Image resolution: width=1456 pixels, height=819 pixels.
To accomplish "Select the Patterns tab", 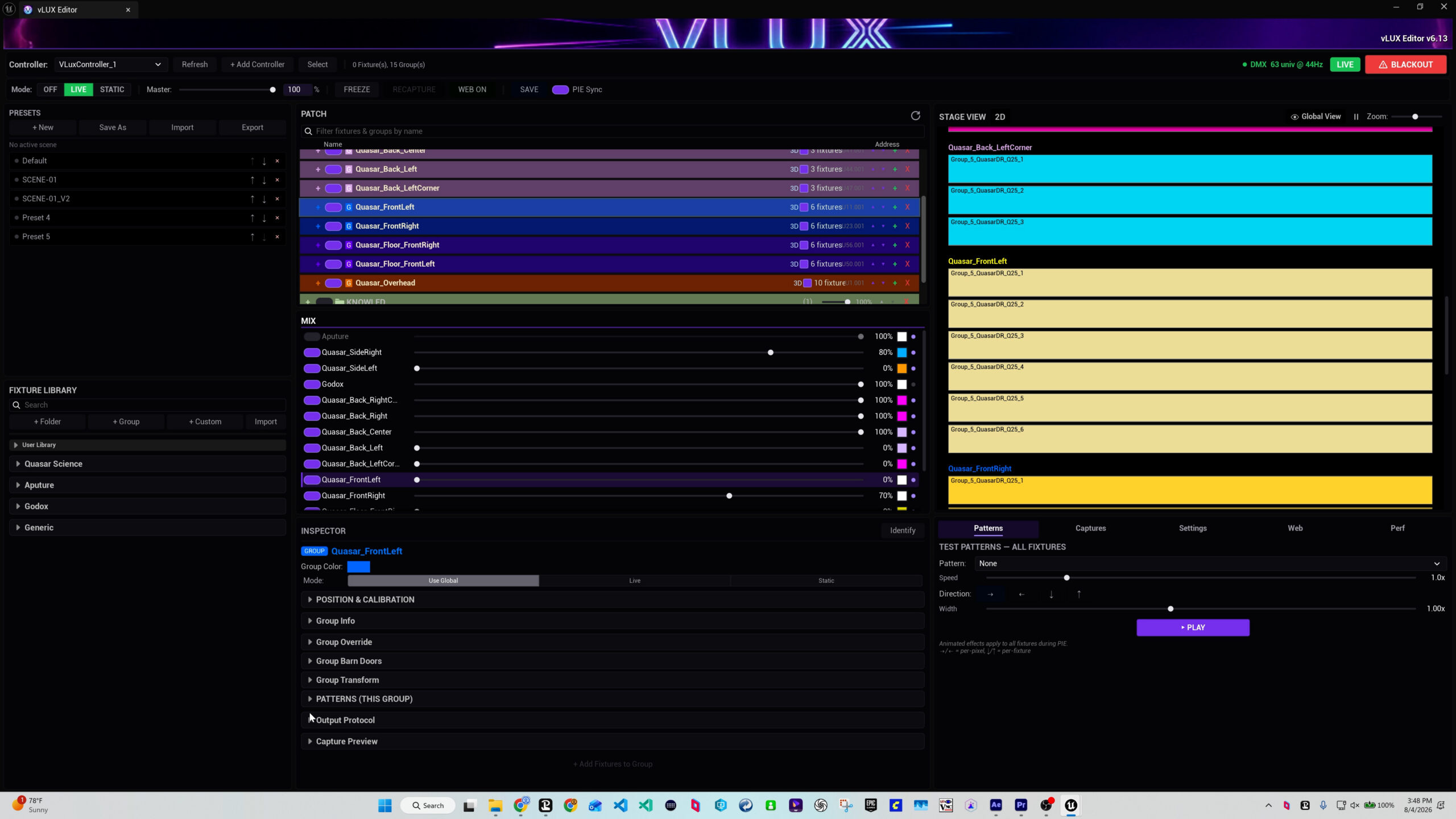I will click(x=988, y=528).
